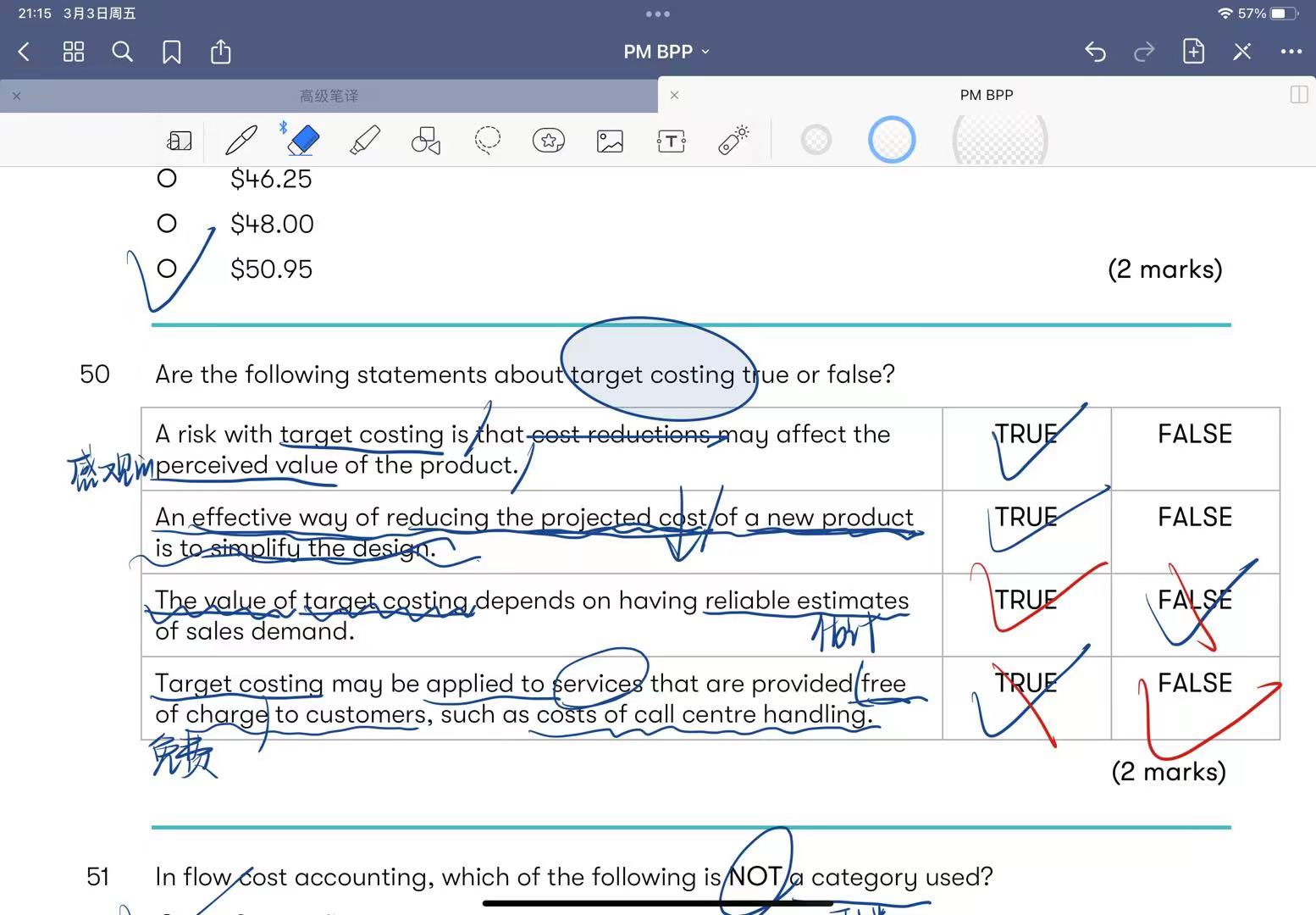Switch to the 高级笔译 tab

[329, 96]
